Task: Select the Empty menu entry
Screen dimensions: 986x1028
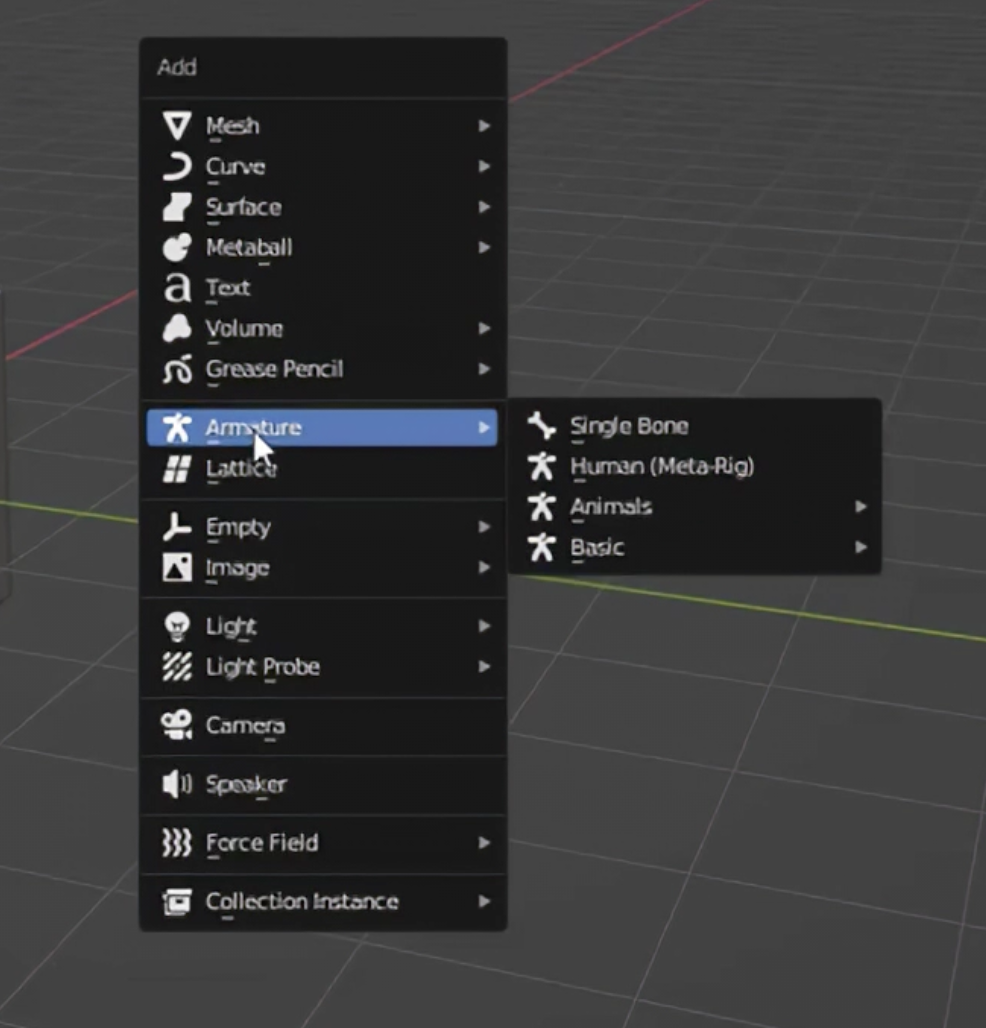Action: [323, 527]
